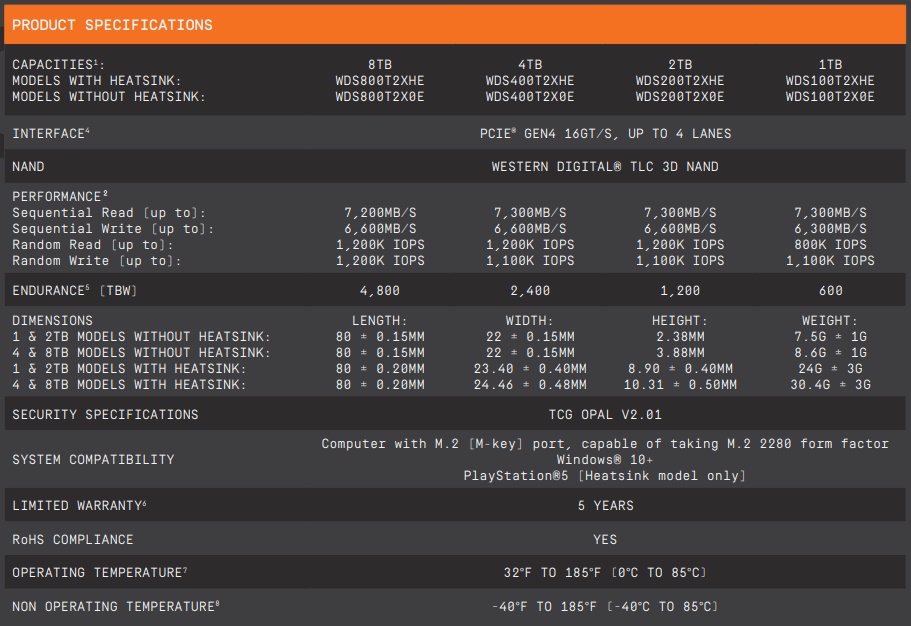Viewport: 911px width, 626px height.
Task: Click the "32°F TO 185°F" operating temperature value
Action: point(552,573)
